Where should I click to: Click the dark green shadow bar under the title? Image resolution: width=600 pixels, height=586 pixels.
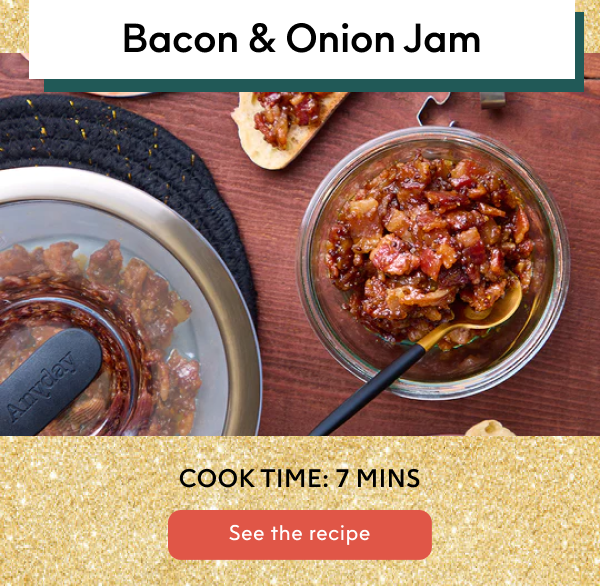(x=314, y=85)
